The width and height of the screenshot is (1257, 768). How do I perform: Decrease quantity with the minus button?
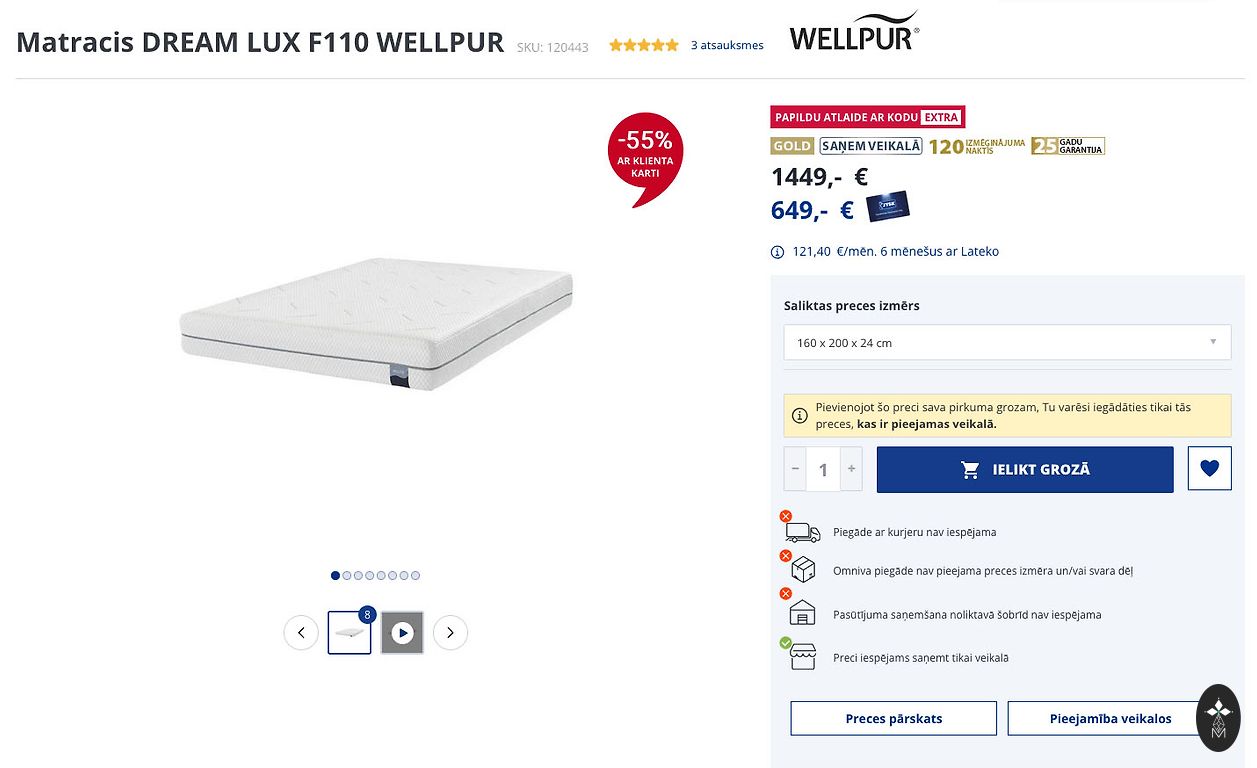pos(796,468)
